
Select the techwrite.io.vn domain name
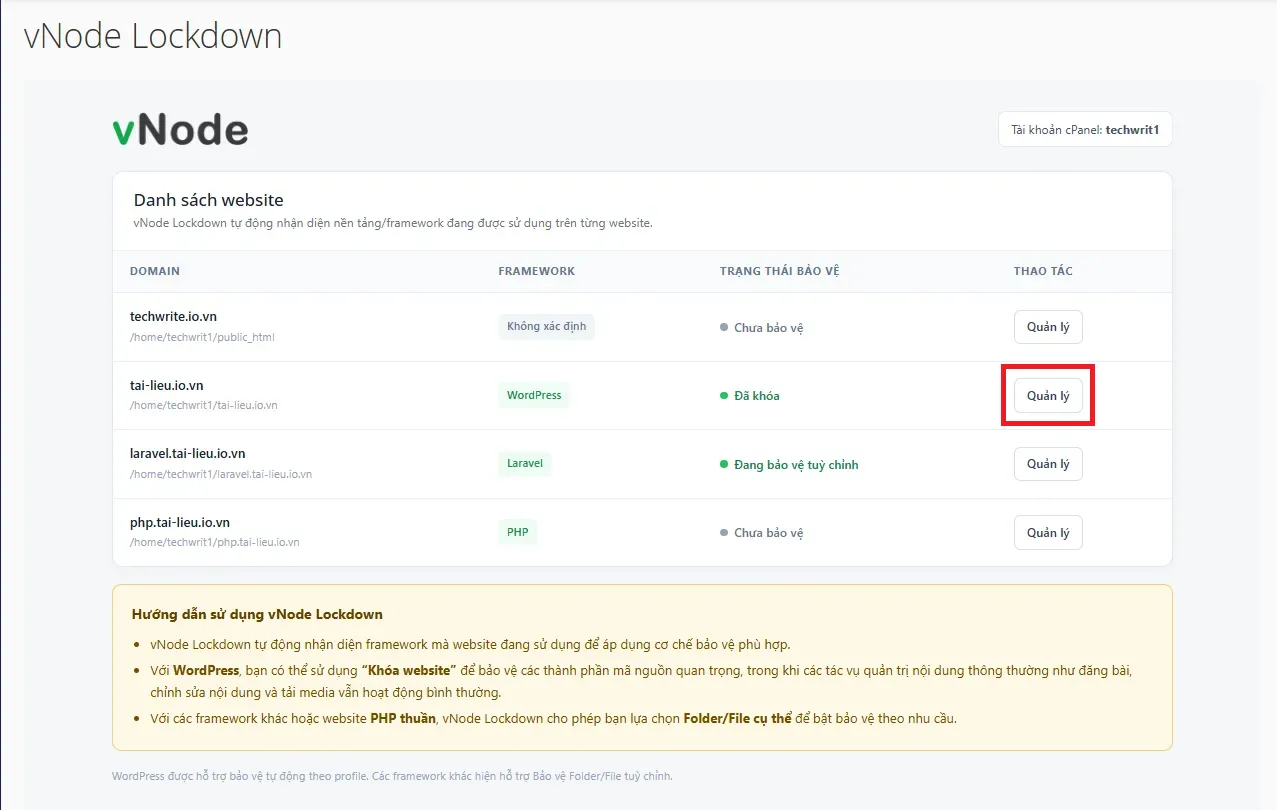(x=173, y=317)
